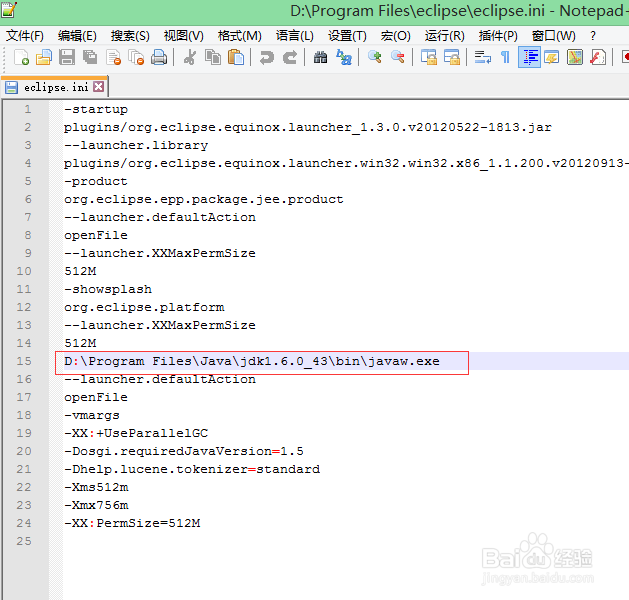
Task: Click the org.eclipse.platform line
Action: pos(144,307)
